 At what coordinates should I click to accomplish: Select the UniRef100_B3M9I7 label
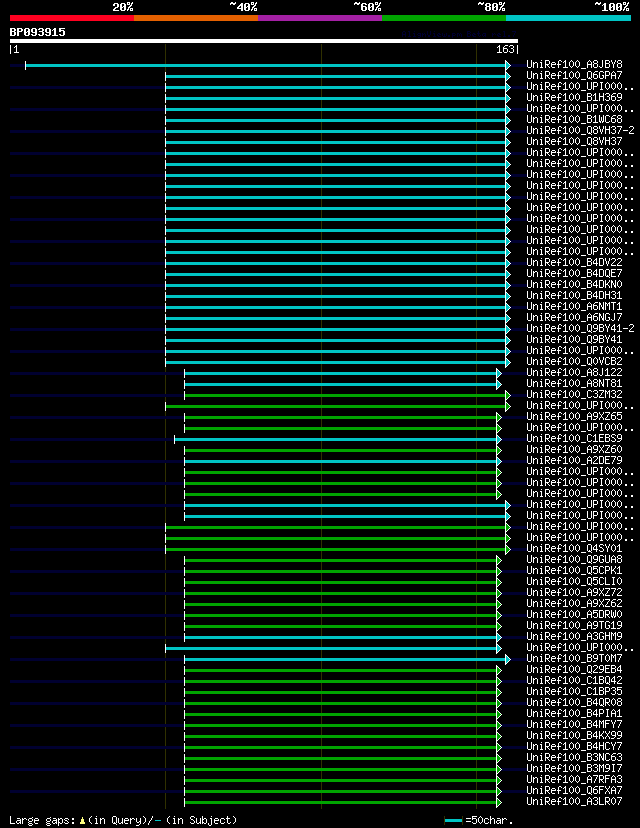point(575,769)
